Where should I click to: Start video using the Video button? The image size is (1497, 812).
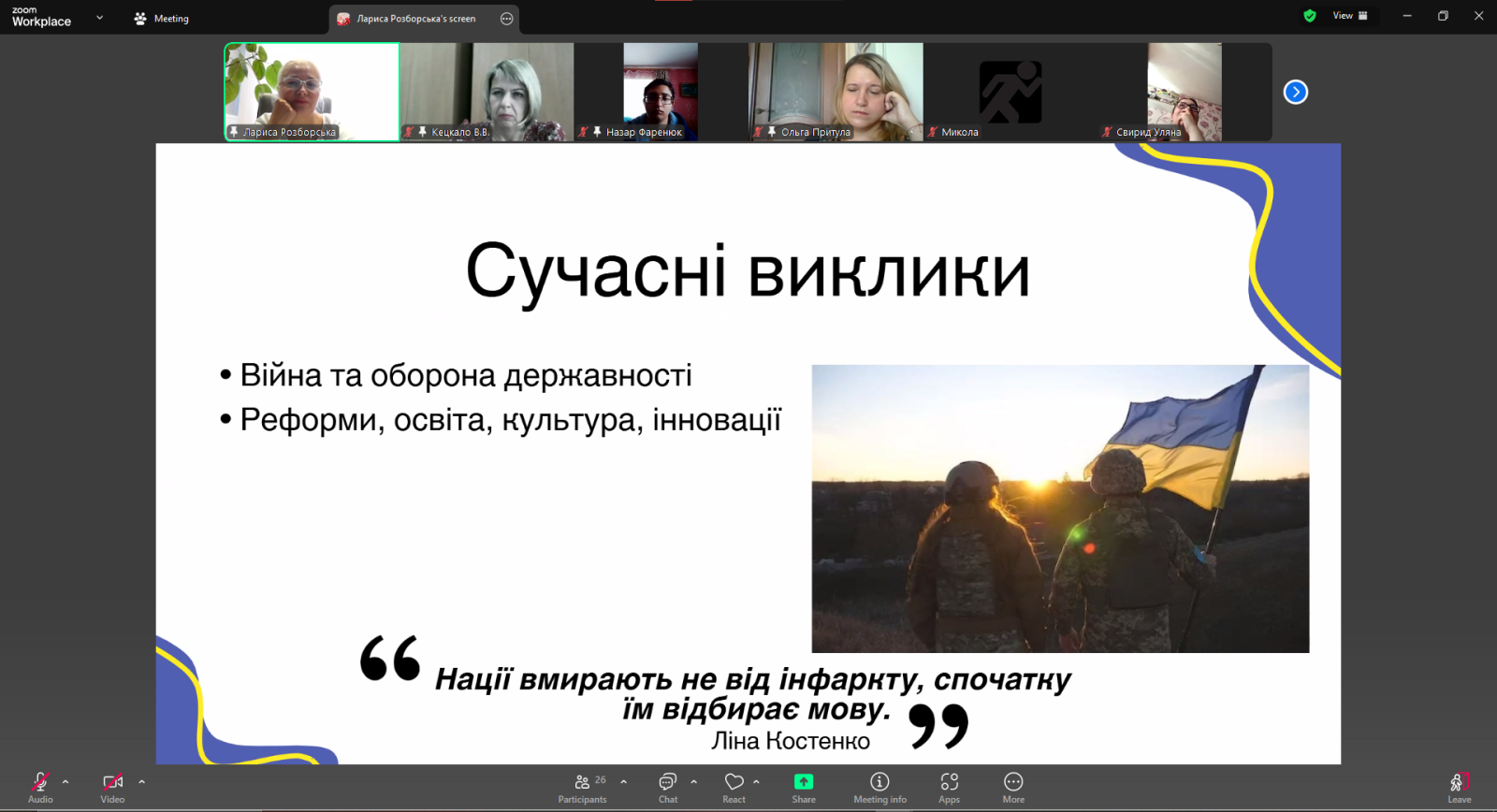tap(112, 787)
